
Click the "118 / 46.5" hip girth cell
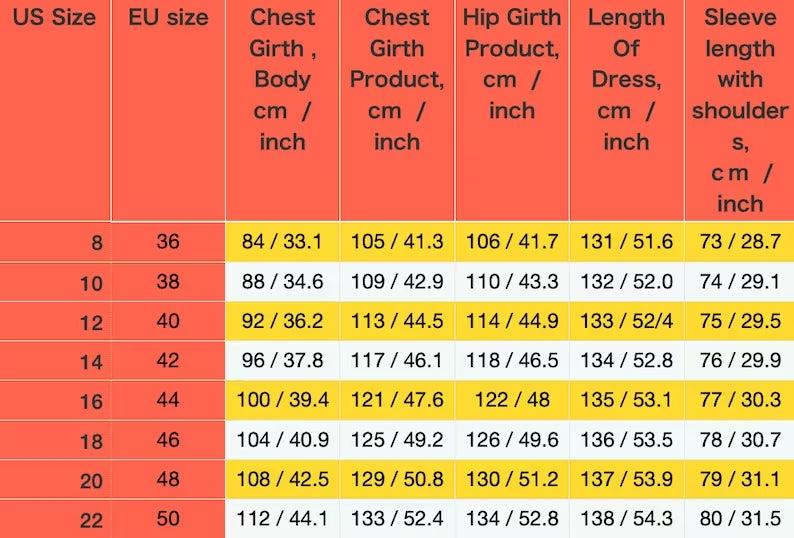click(x=512, y=361)
